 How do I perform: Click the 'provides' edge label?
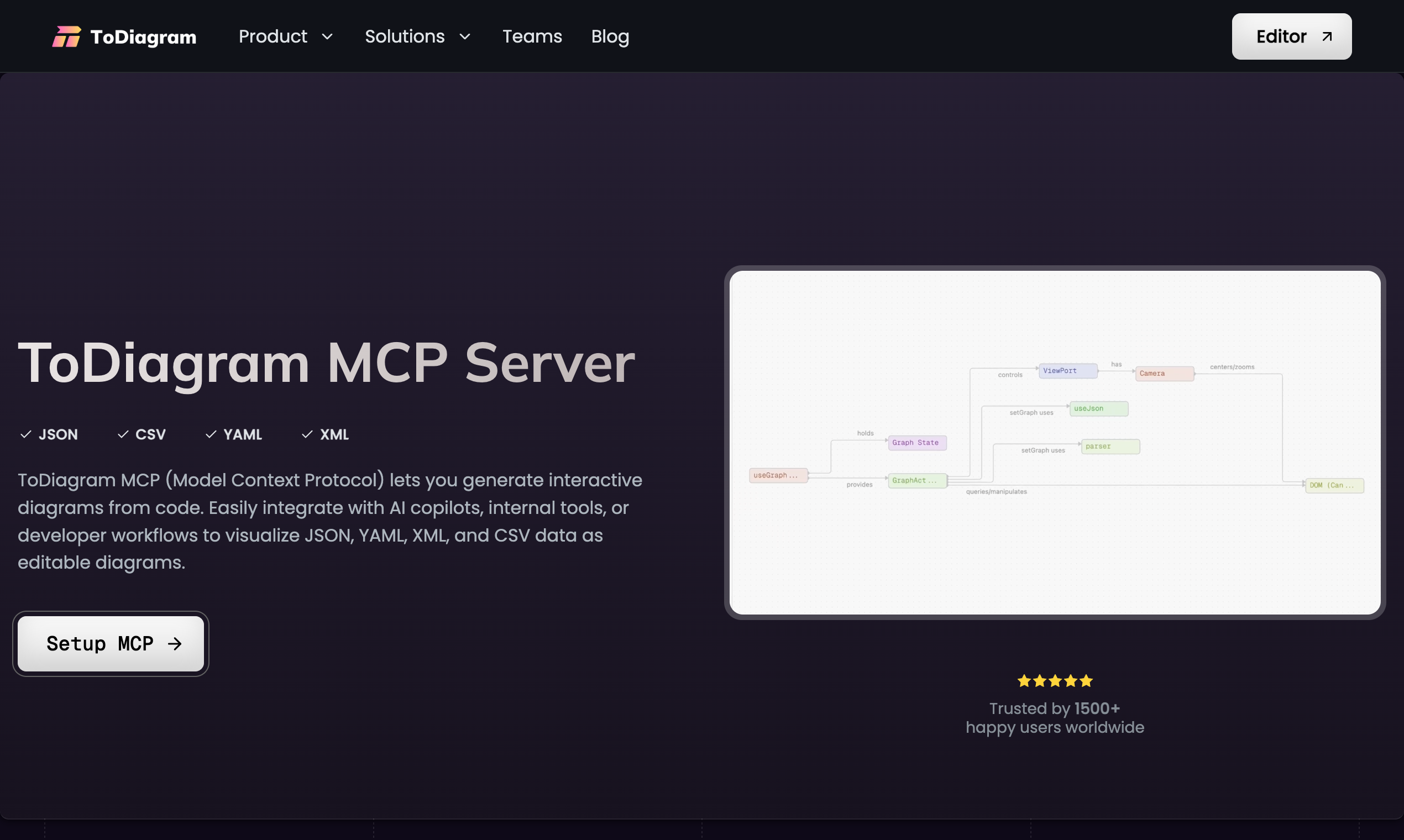click(860, 485)
